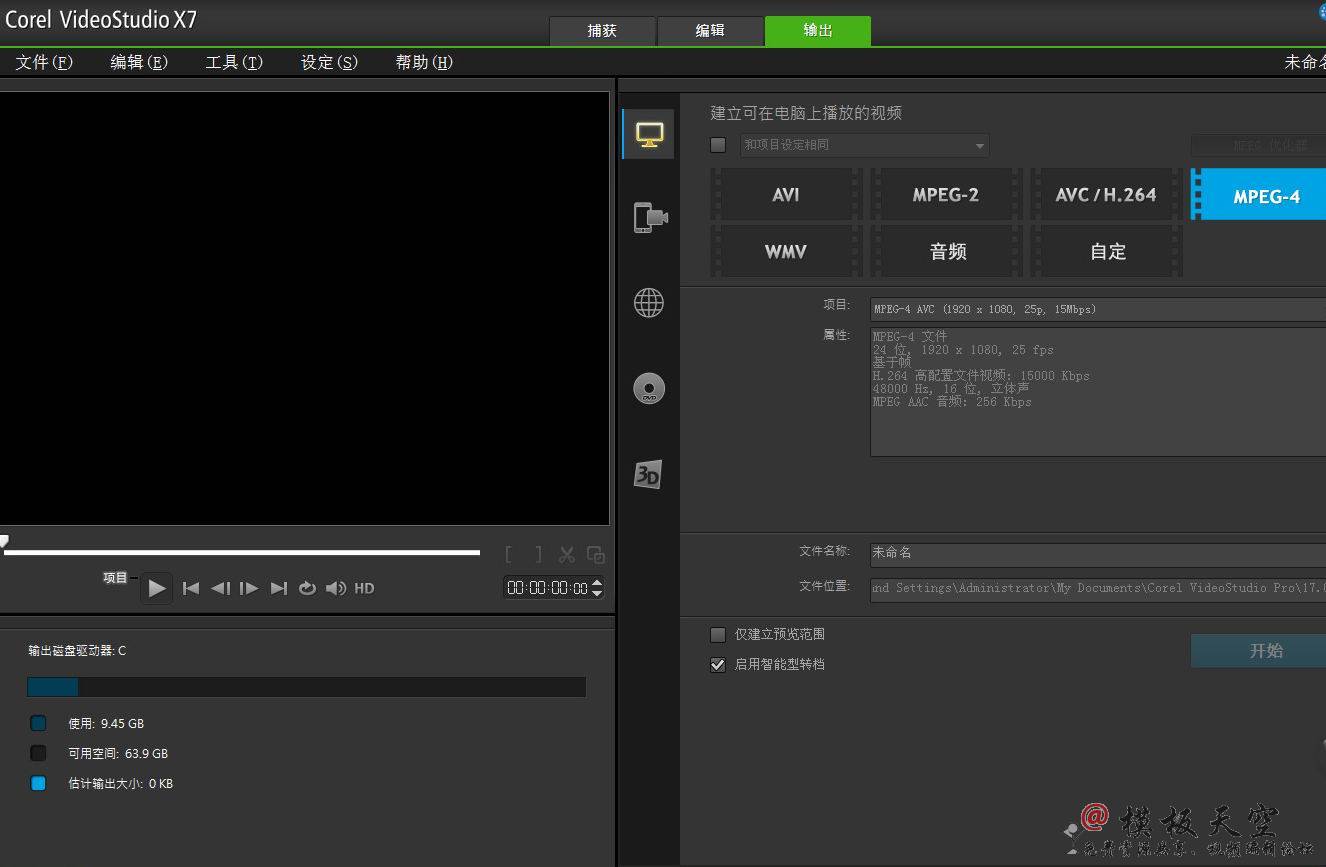Click the '输出磁盘驱动器: C' label

pos(77,651)
